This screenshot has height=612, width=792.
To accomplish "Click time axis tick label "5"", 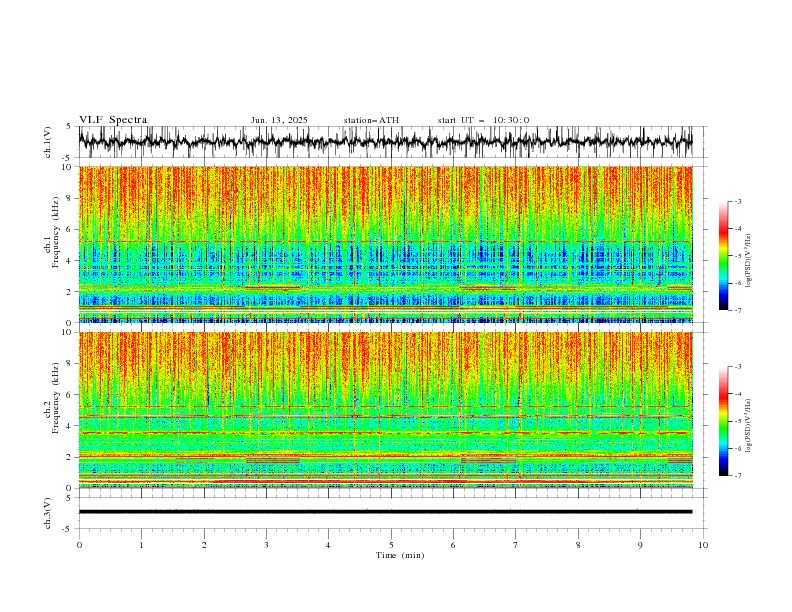I will coord(391,545).
